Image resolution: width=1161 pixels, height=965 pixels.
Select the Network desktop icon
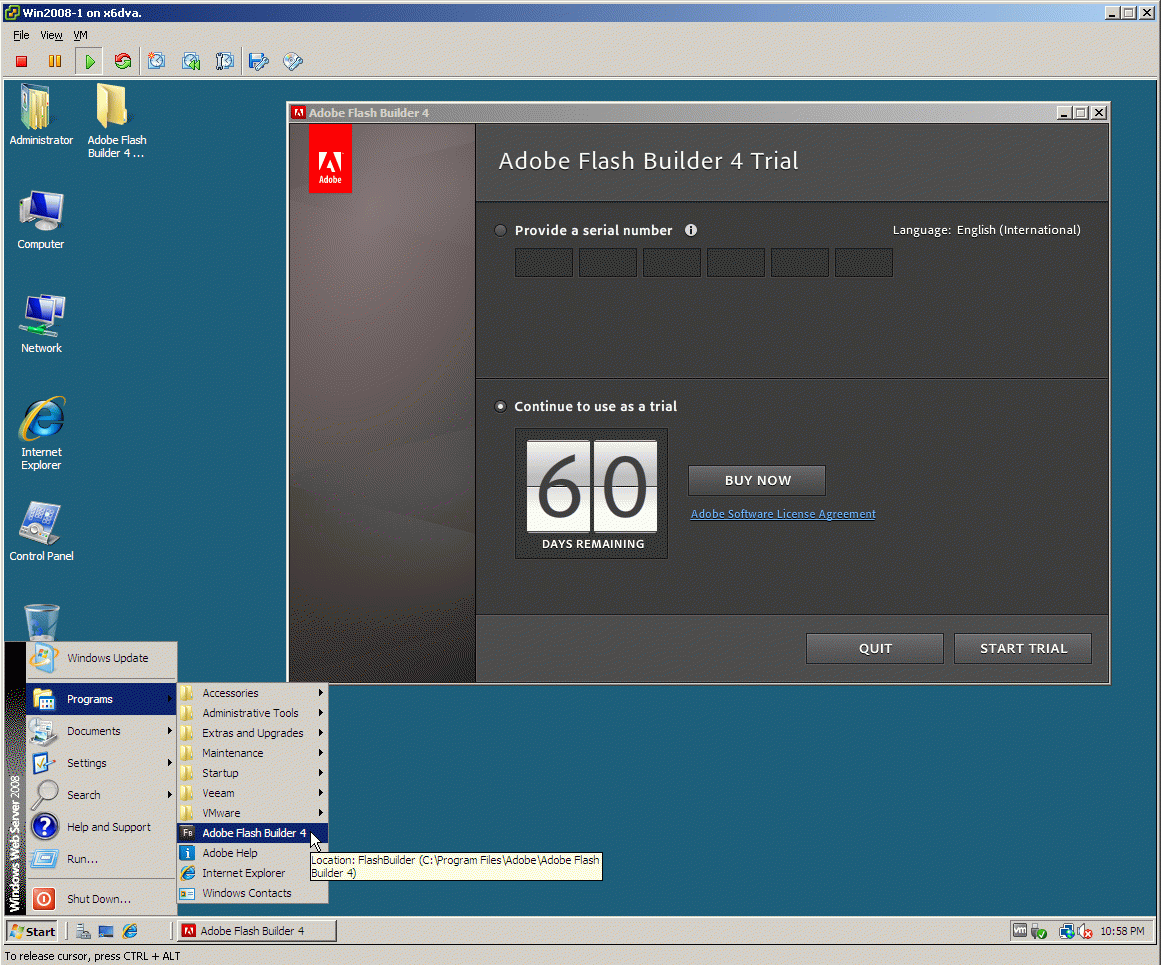tap(41, 324)
